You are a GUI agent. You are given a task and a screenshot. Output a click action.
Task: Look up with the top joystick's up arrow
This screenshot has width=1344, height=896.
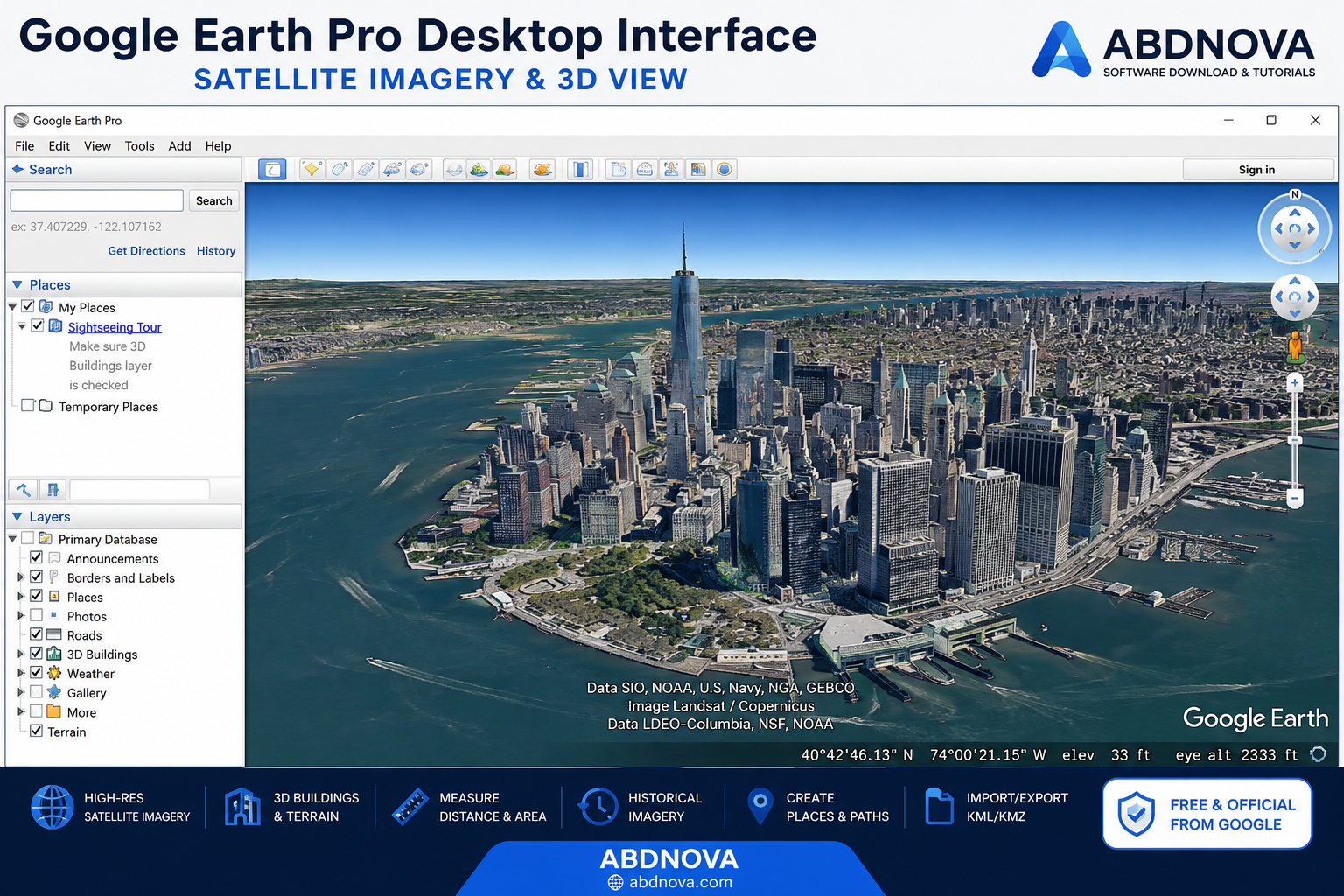(x=1295, y=213)
